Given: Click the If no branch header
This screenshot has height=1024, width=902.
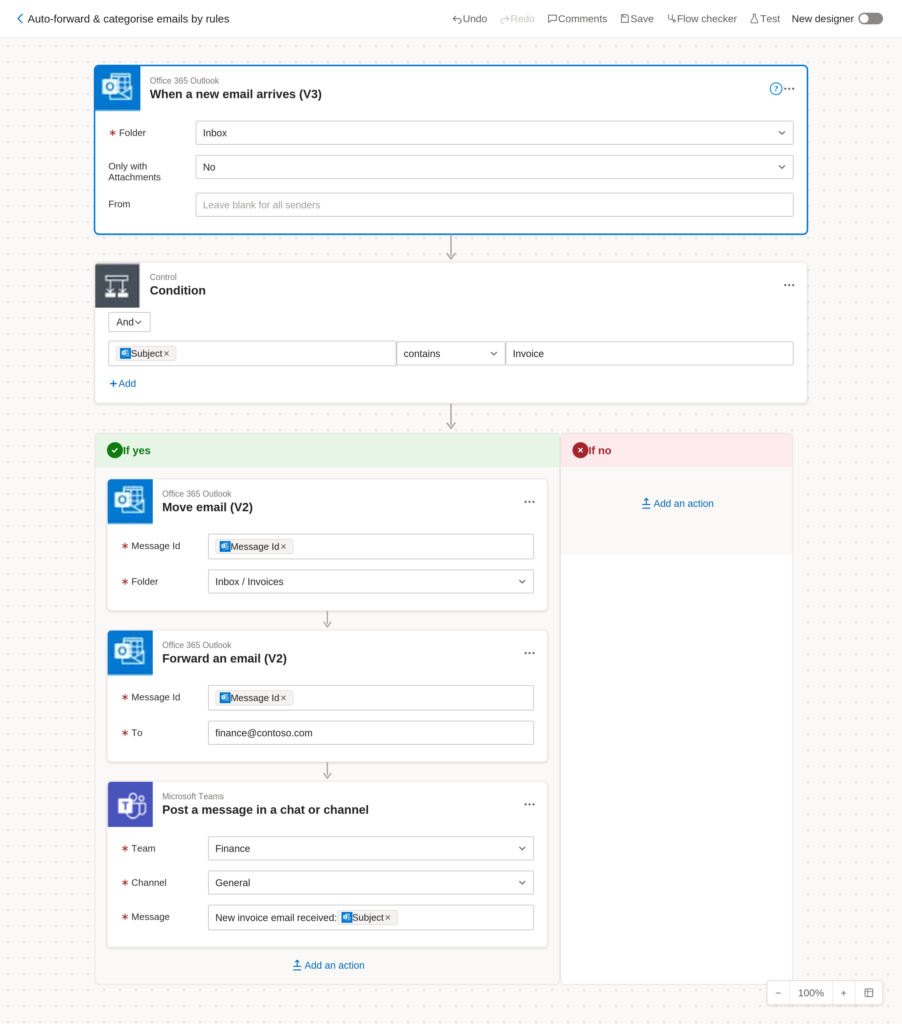Looking at the screenshot, I should [x=677, y=450].
